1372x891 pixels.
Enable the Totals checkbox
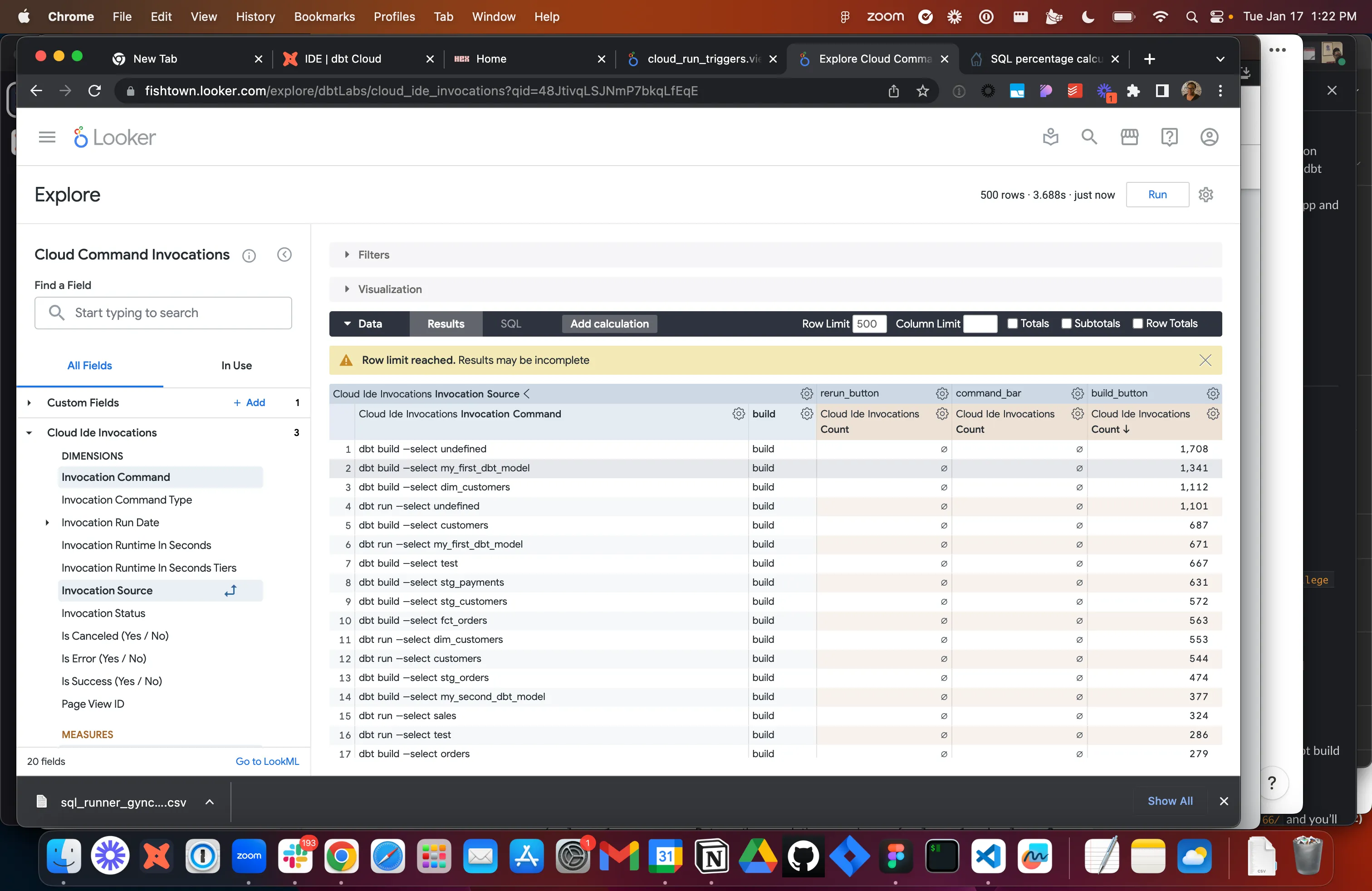[1012, 324]
